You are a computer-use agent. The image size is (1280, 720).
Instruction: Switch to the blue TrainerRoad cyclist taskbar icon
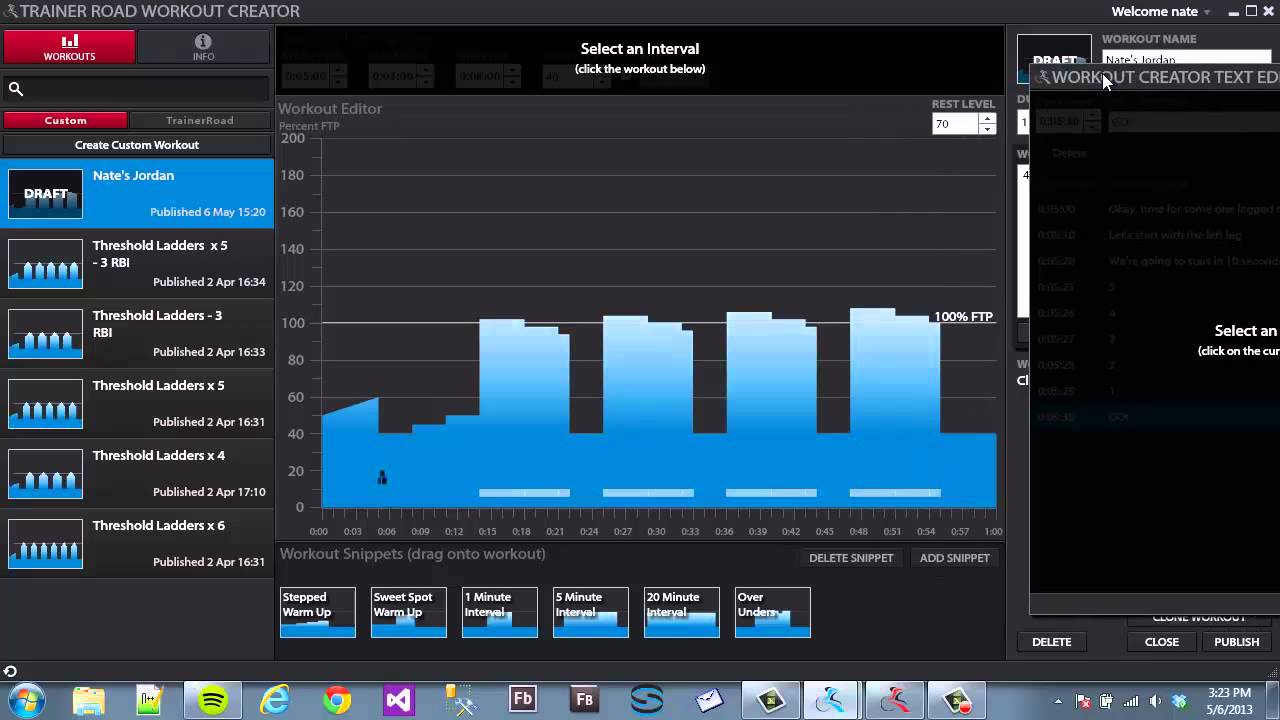coord(831,700)
